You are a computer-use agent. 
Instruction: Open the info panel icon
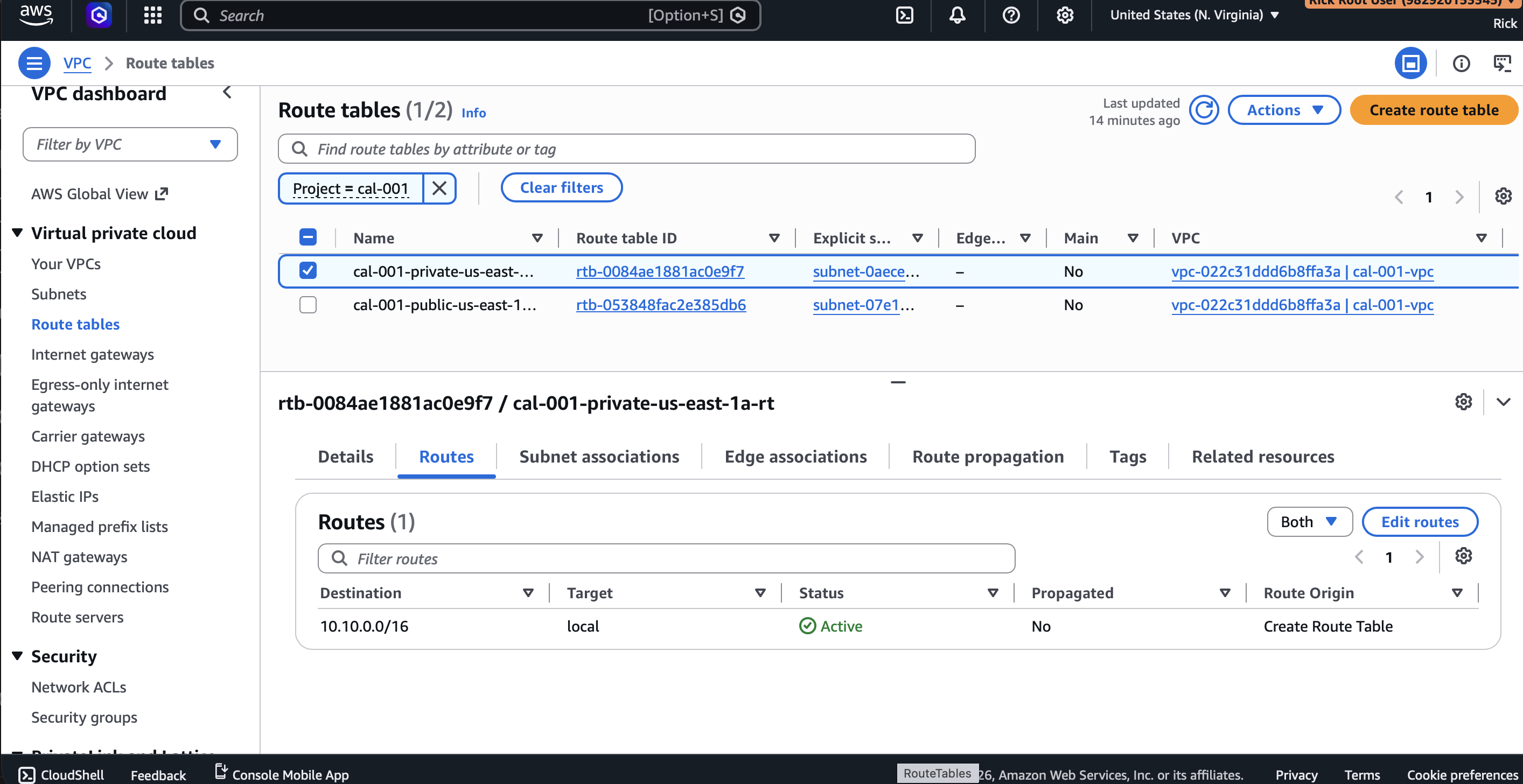(x=1462, y=62)
